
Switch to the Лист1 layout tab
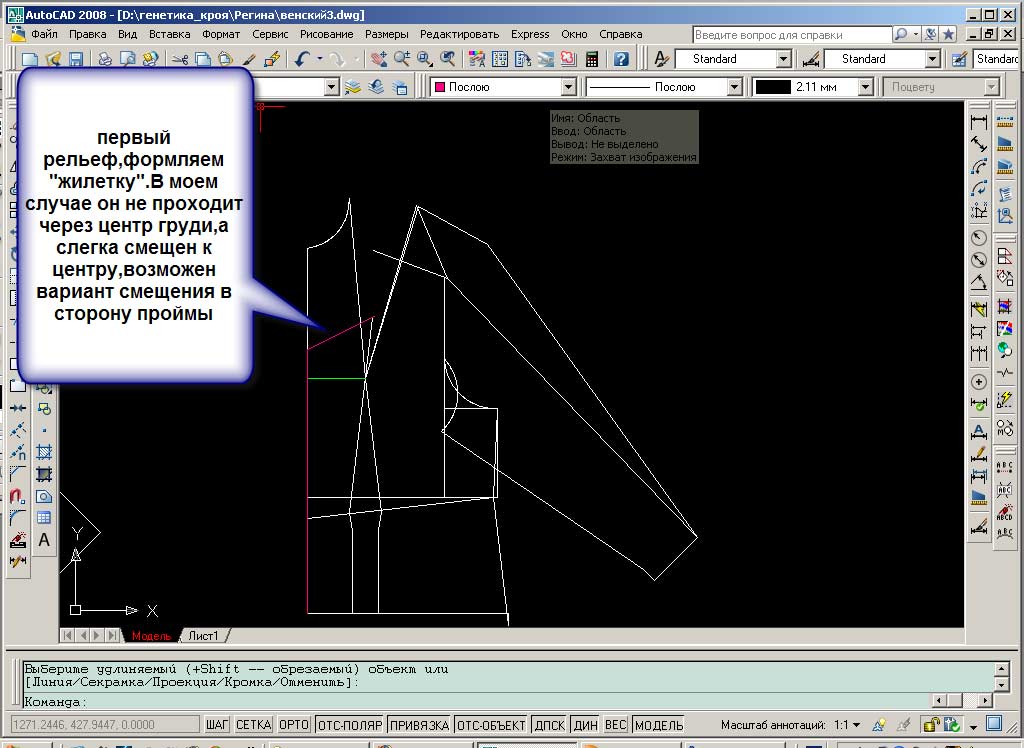(x=204, y=636)
